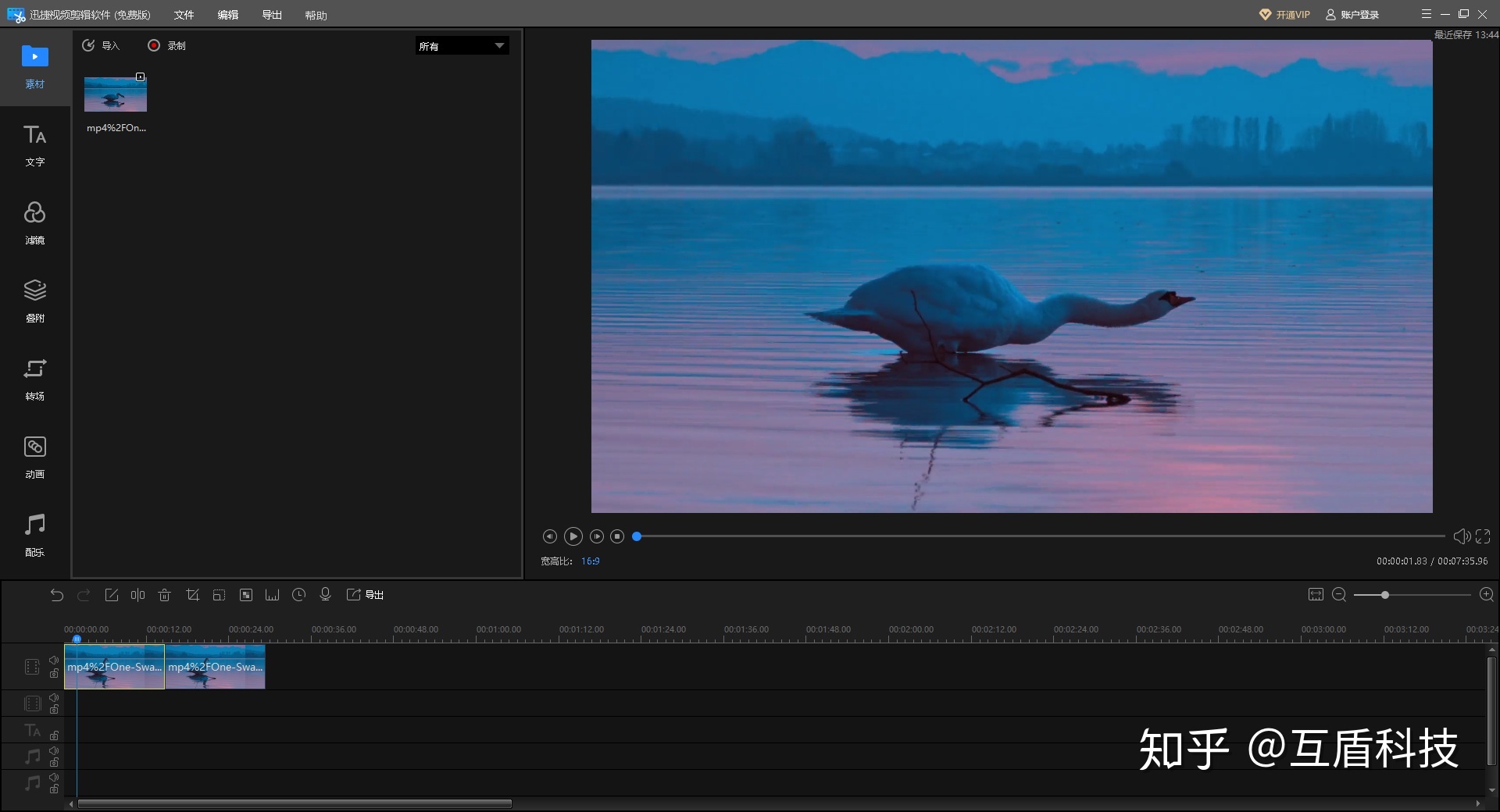This screenshot has width=1500, height=812.
Task: Open the hamburger menu in title bar
Action: pyautogui.click(x=1426, y=14)
